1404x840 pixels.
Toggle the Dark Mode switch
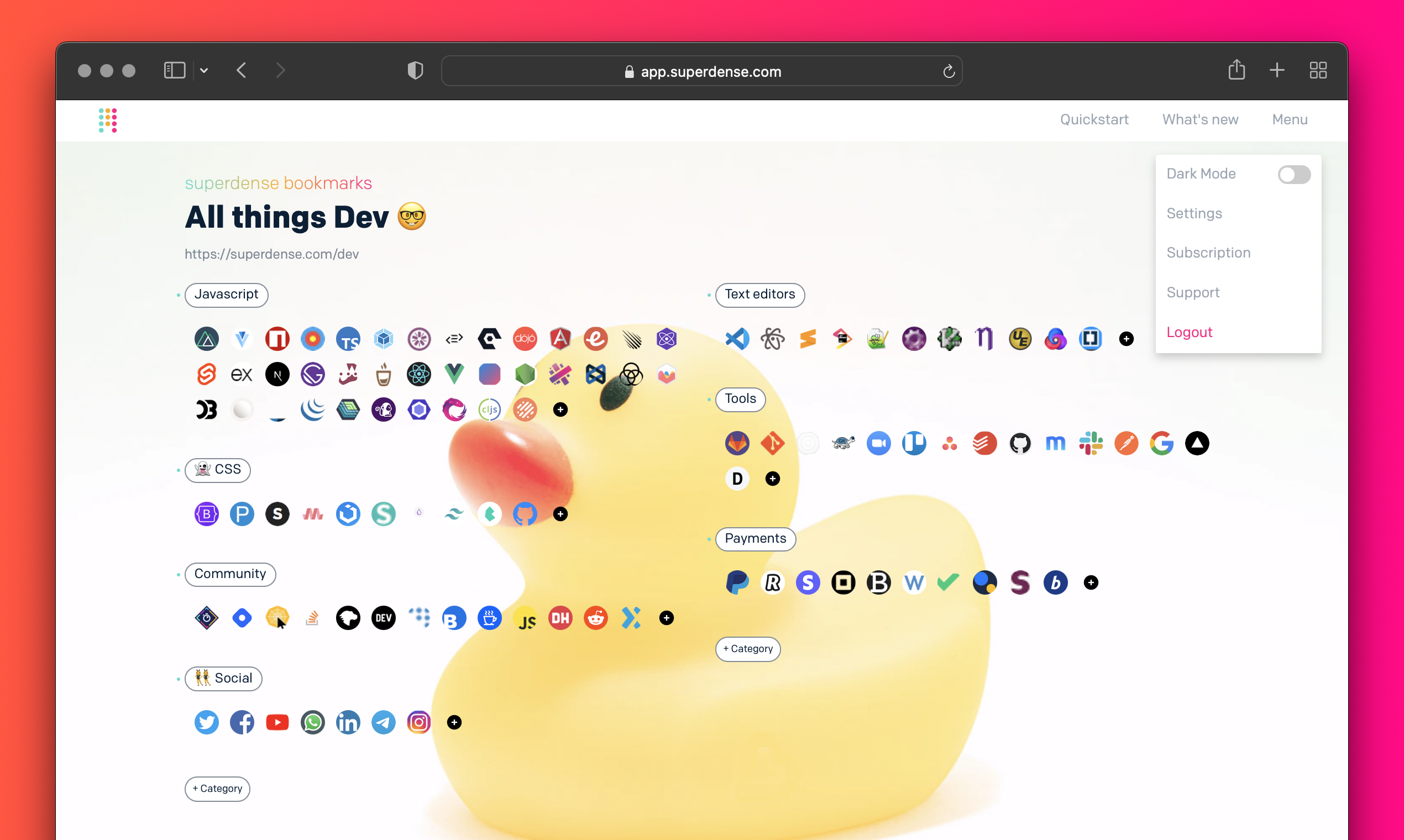tap(1293, 174)
